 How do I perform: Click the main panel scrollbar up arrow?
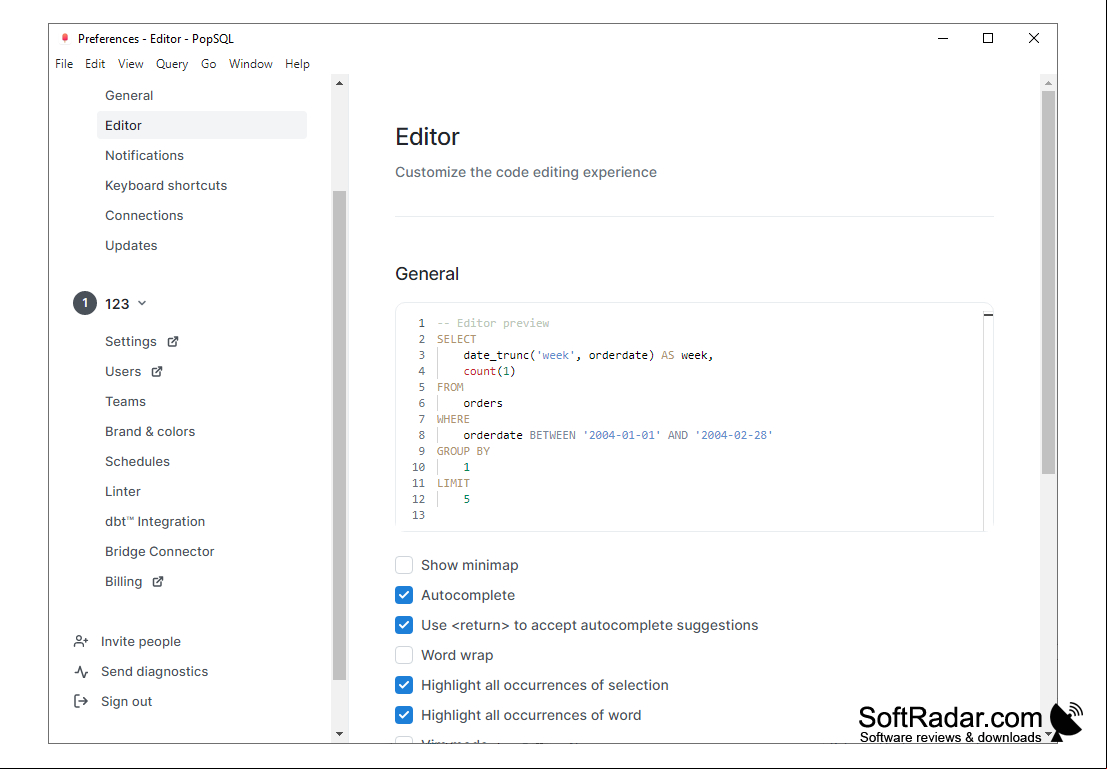point(1048,83)
